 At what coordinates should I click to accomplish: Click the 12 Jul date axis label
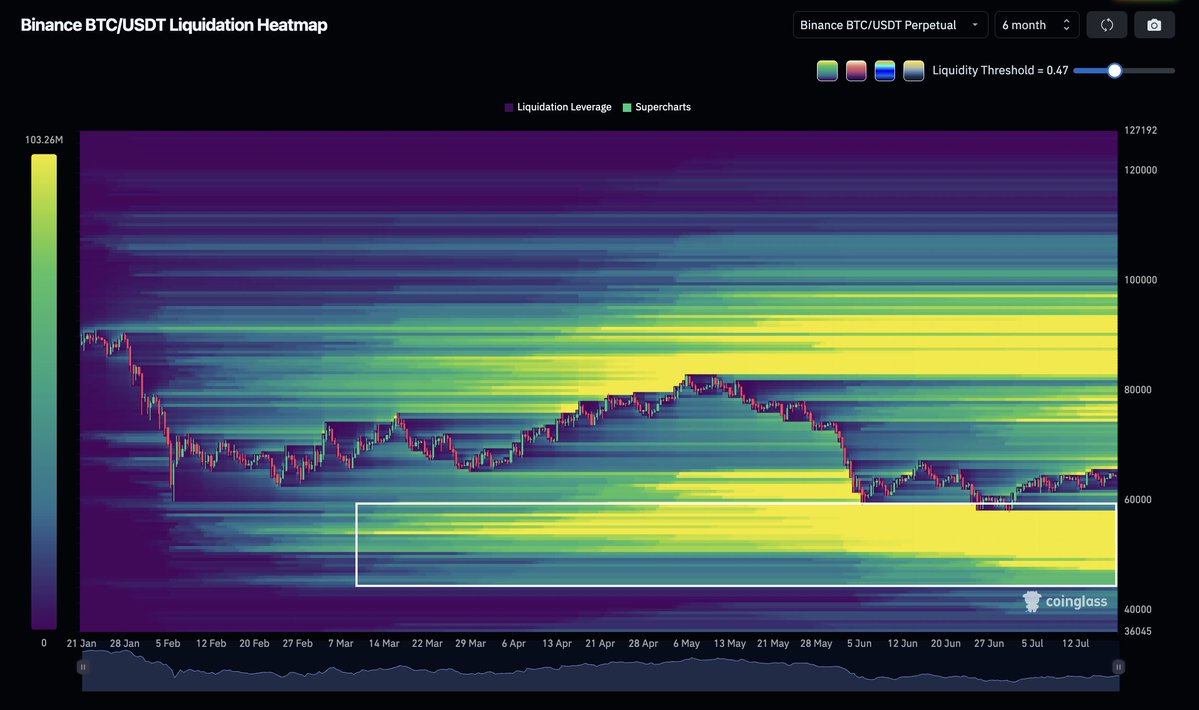(1075, 644)
